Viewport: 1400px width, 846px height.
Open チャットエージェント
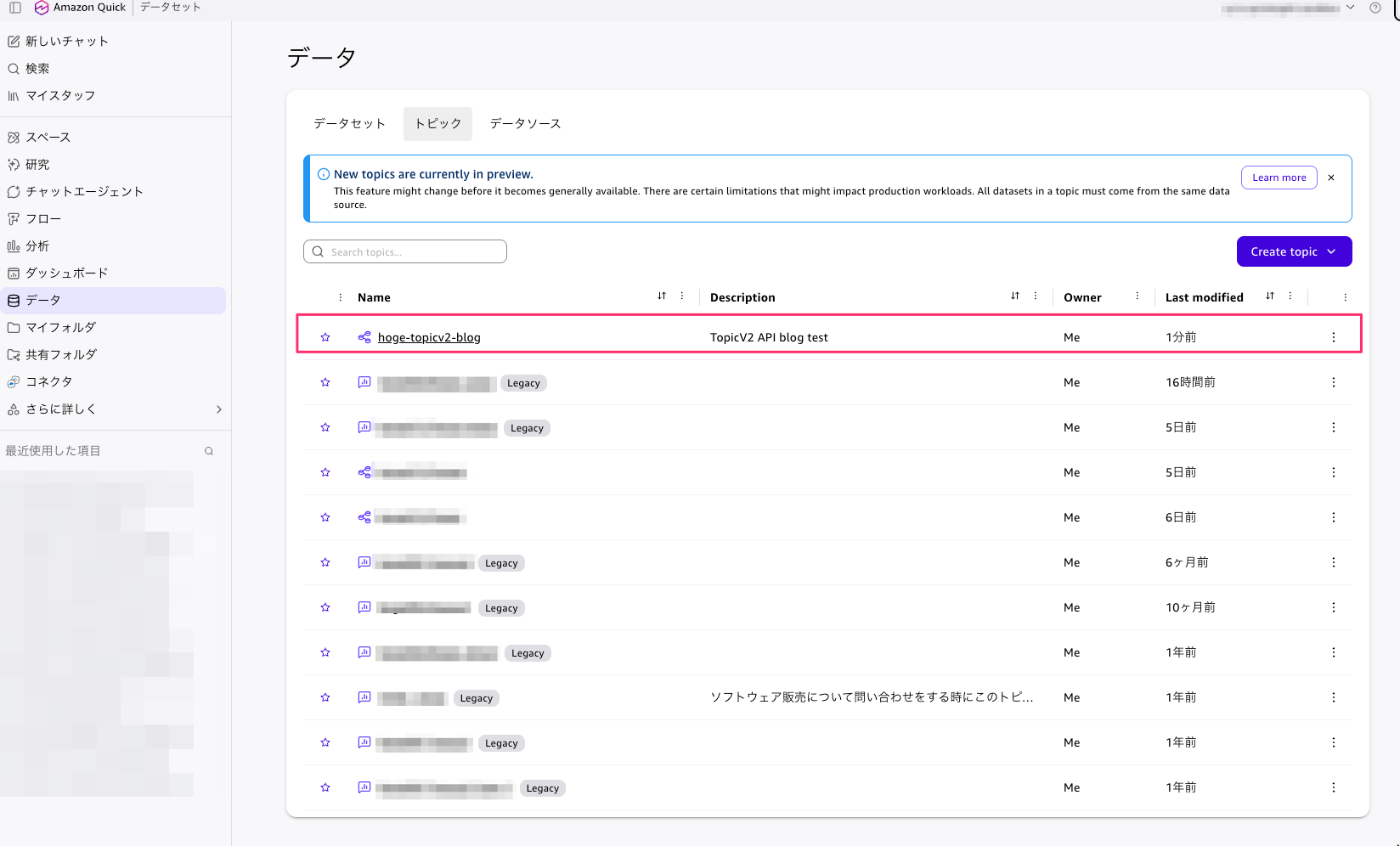(x=76, y=191)
